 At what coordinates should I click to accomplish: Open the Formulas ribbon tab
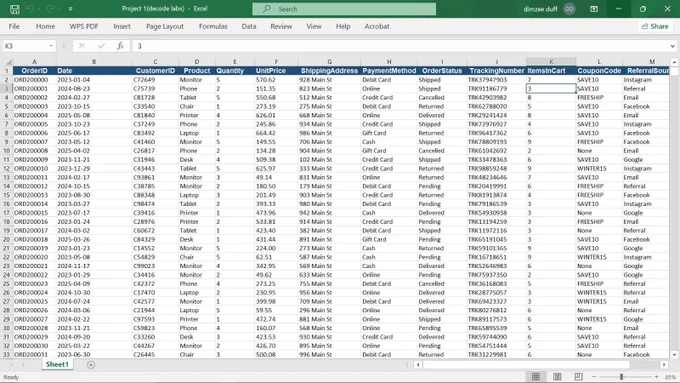pos(213,26)
